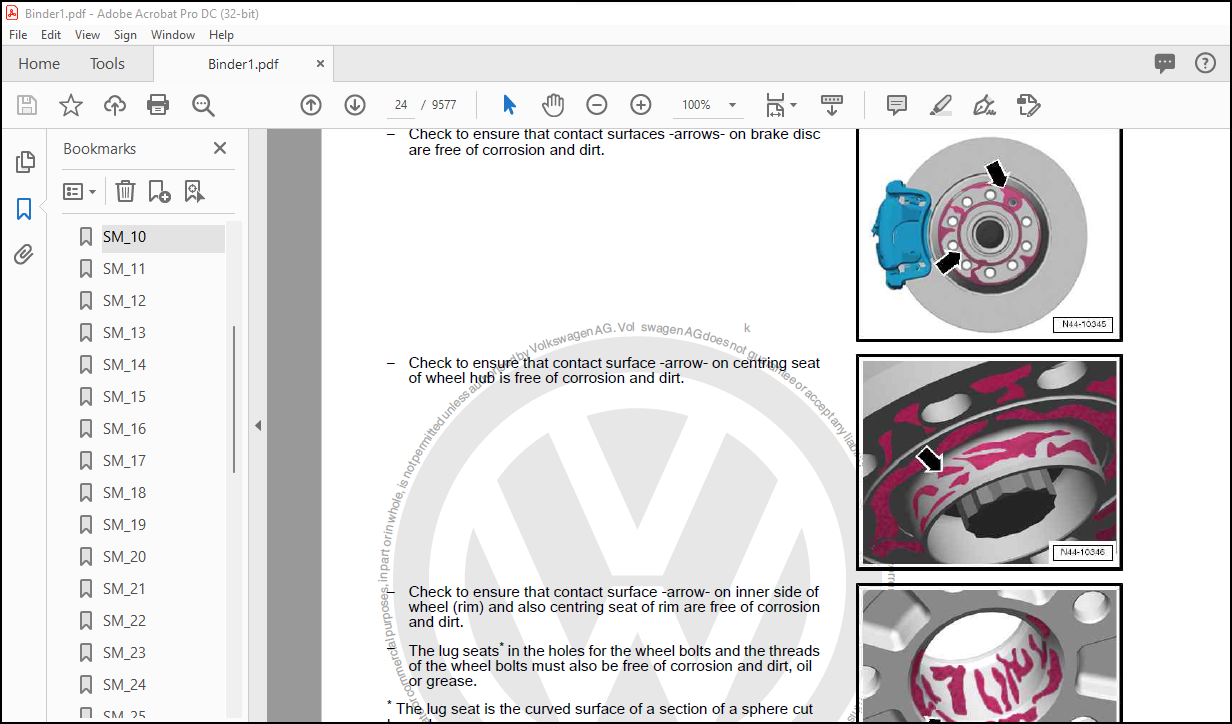Close the Bookmarks panel
The width and height of the screenshot is (1232, 724).
coord(220,148)
